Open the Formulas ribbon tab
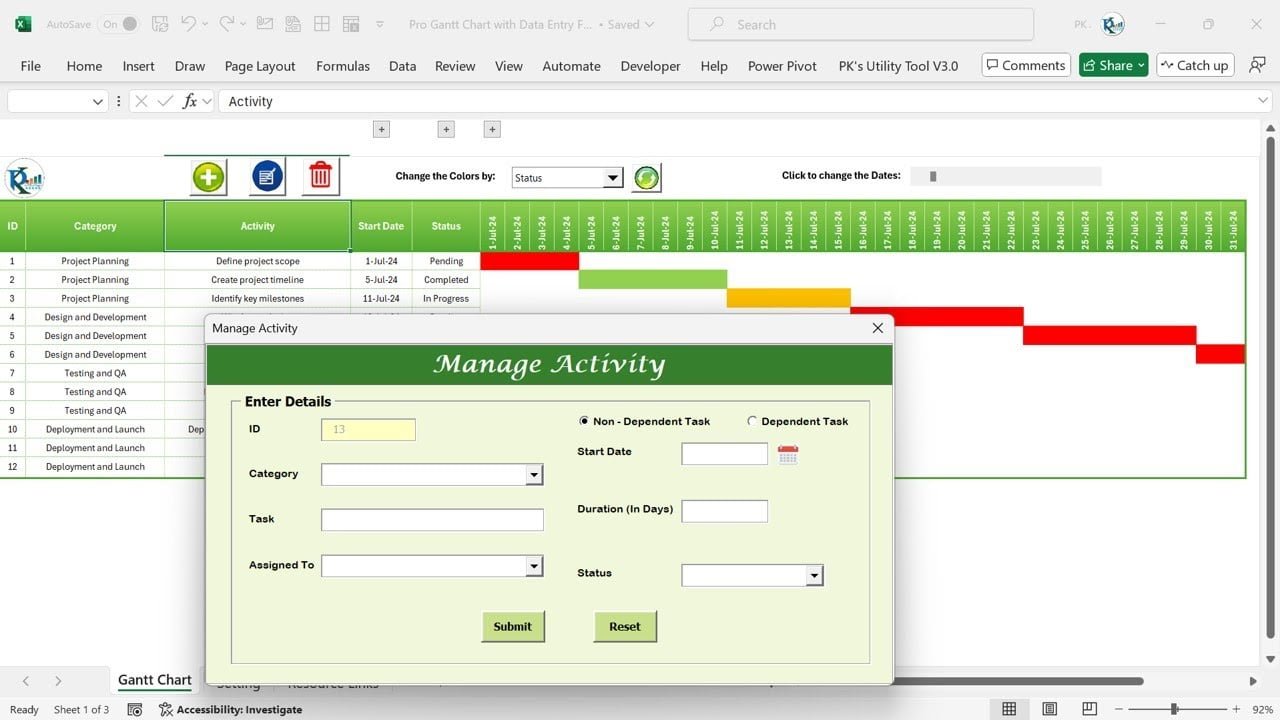Image resolution: width=1280 pixels, height=720 pixels. click(342, 66)
